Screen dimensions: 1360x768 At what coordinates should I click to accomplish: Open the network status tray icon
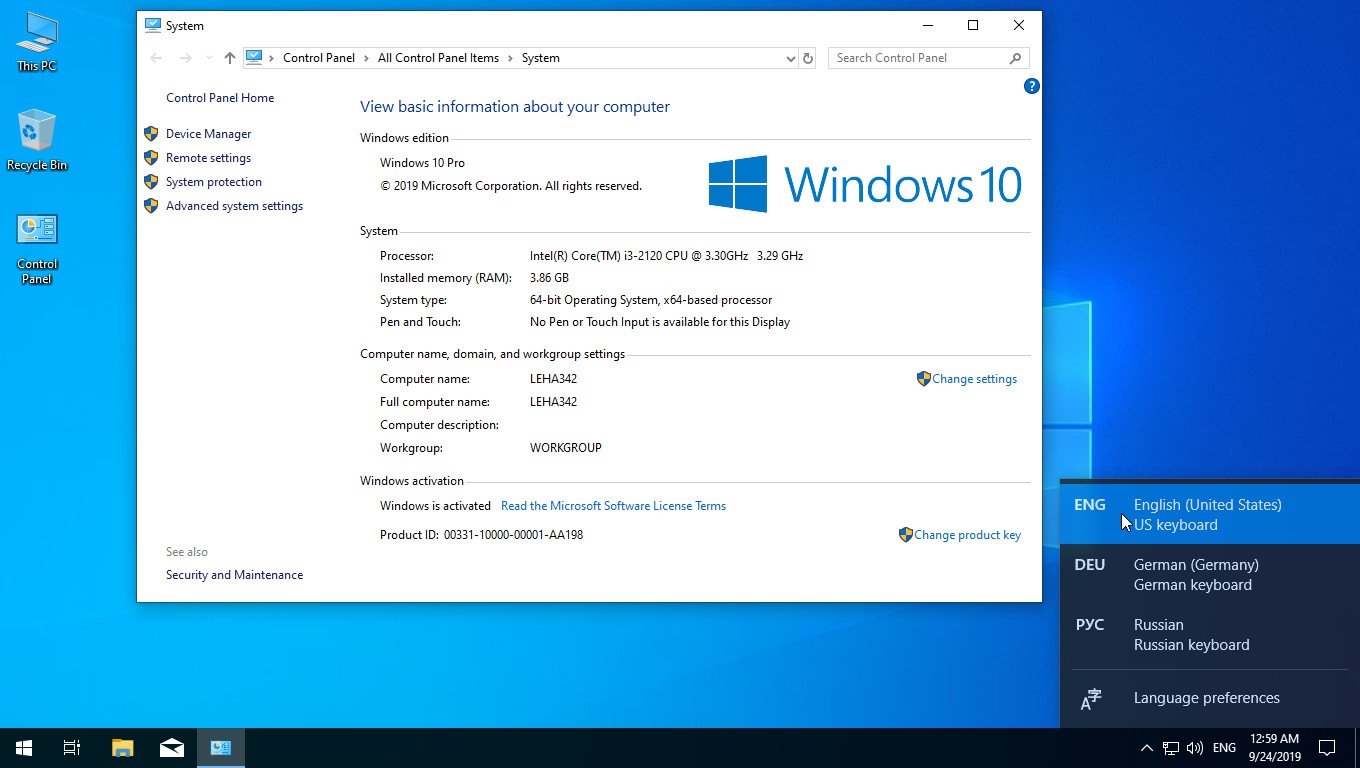[1170, 748]
